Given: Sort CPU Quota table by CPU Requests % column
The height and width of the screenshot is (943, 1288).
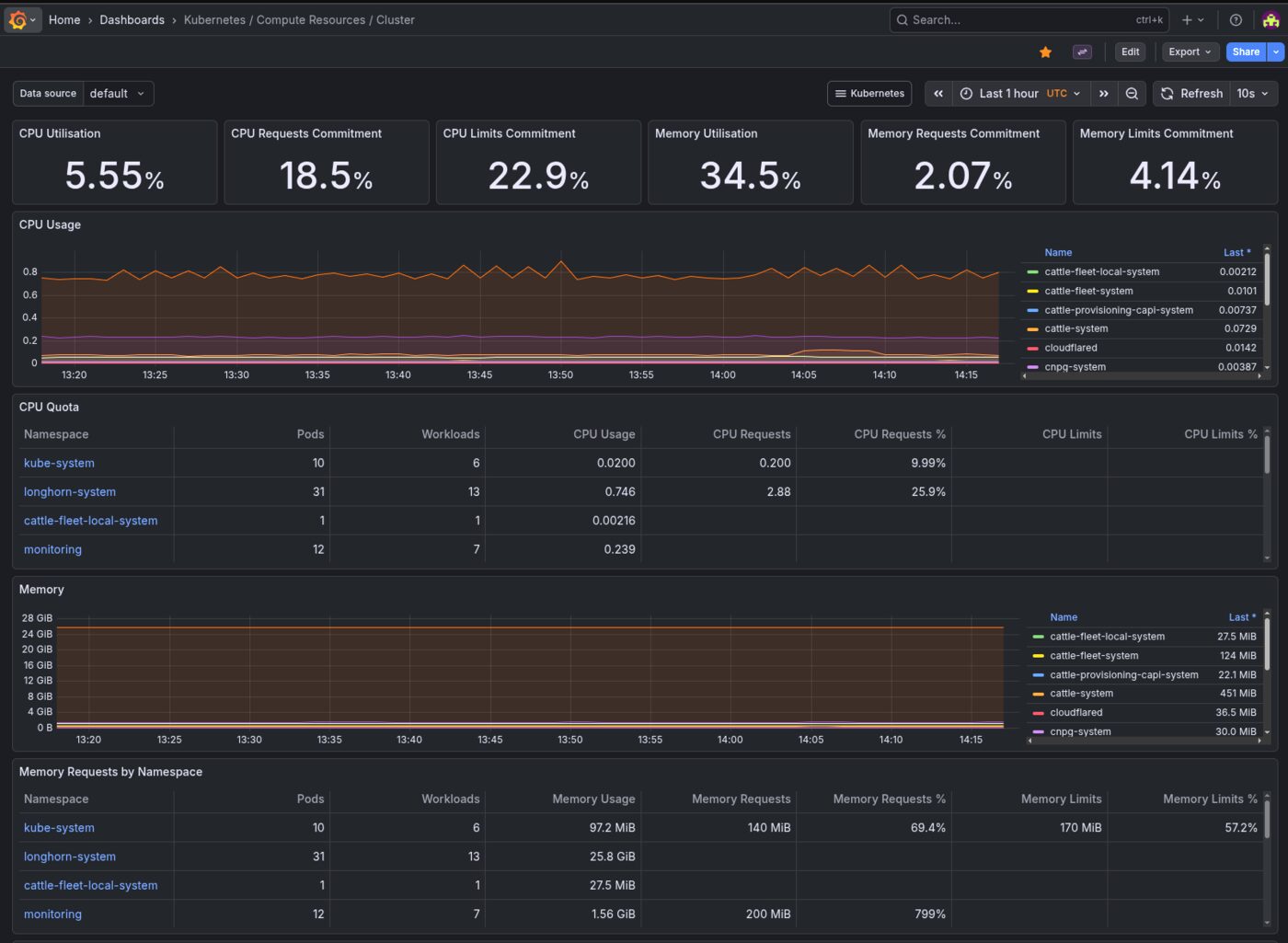Looking at the screenshot, I should tap(900, 434).
